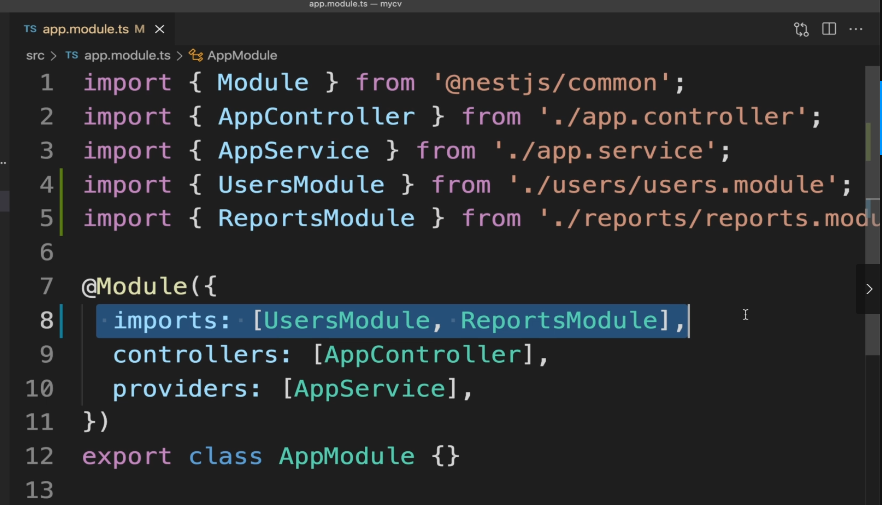Click the modified 'M' indicator on the tab
Screen dimensions: 882x505
pos(140,29)
